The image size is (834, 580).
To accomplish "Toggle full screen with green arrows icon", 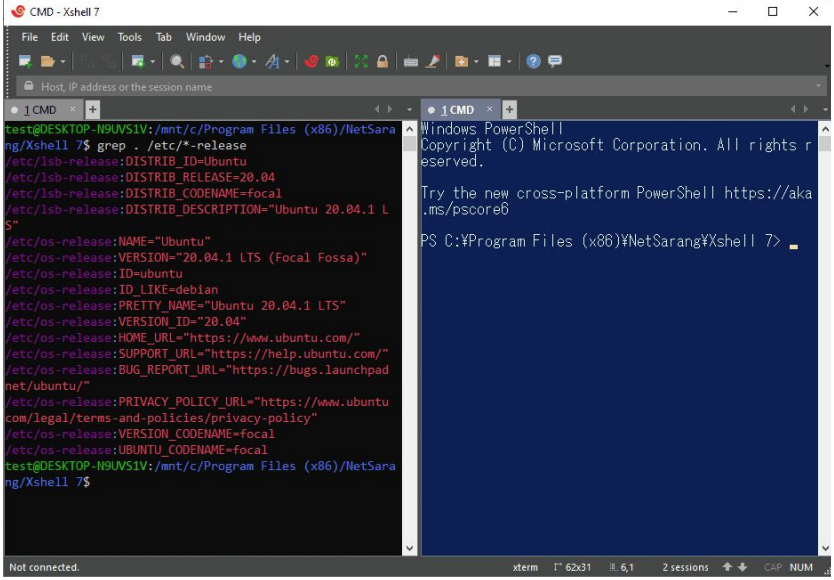I will pyautogui.click(x=361, y=61).
